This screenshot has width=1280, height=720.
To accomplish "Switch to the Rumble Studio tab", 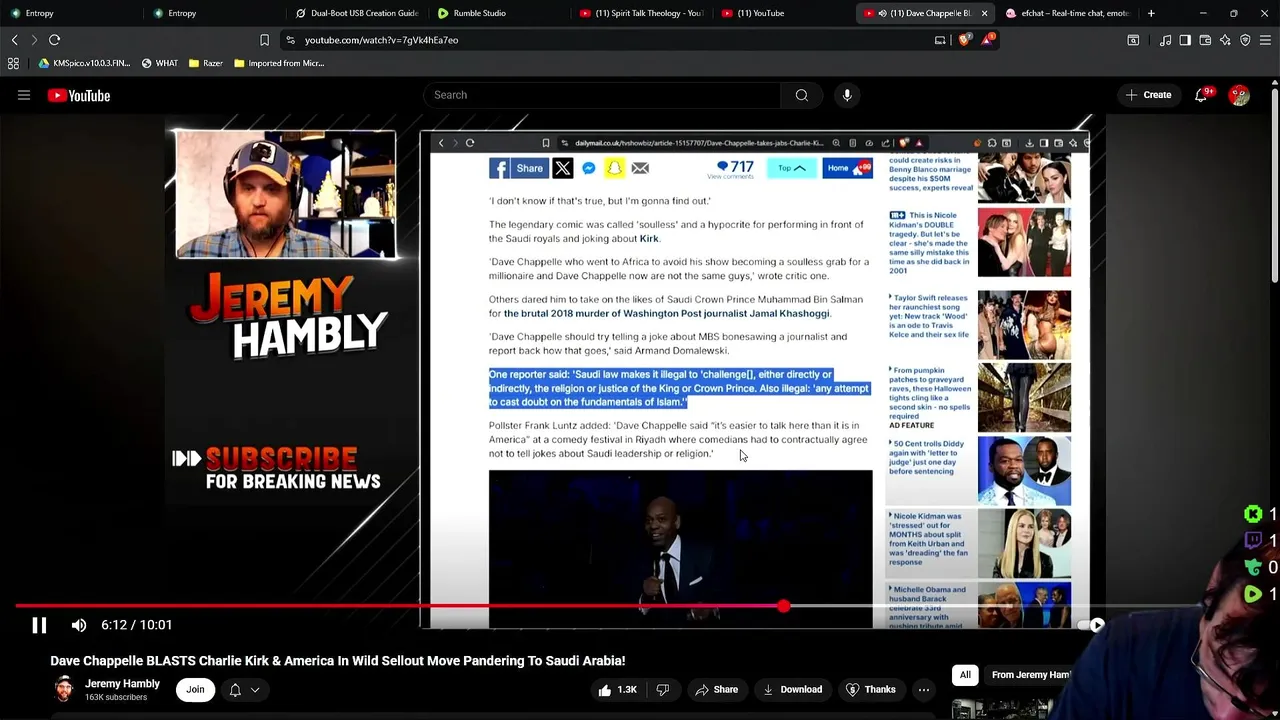I will (500, 13).
